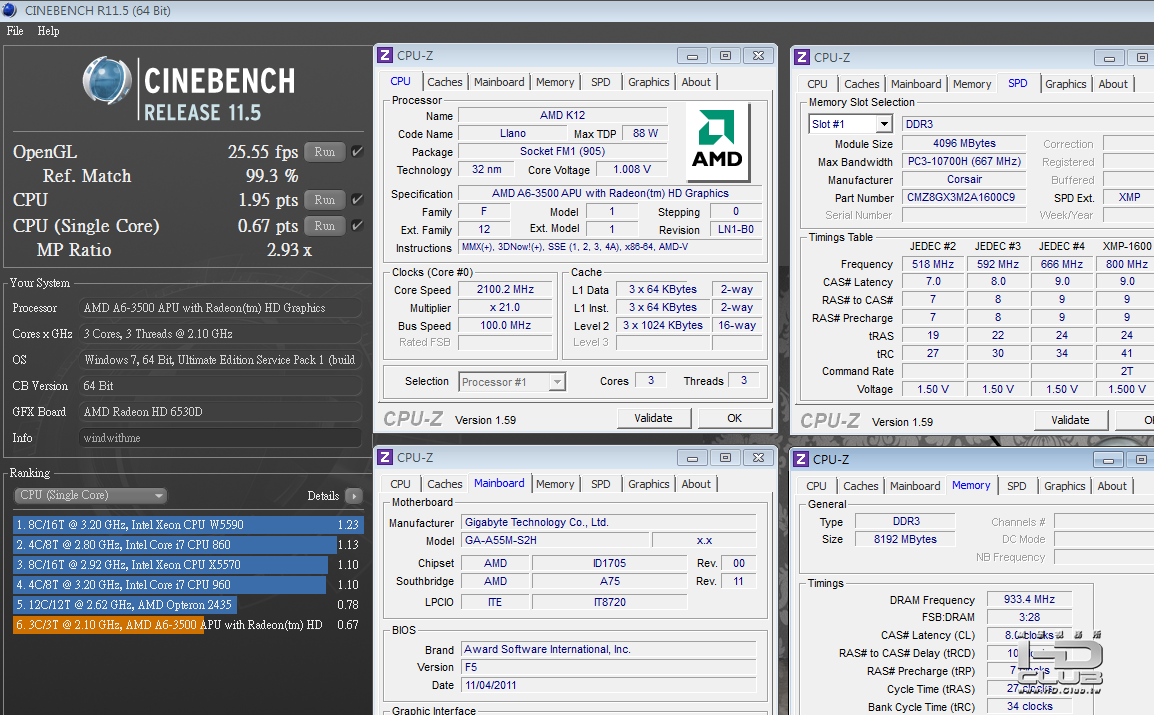The width and height of the screenshot is (1154, 715).
Task: Click memory Size value 8192 MBytes
Action: (905, 539)
